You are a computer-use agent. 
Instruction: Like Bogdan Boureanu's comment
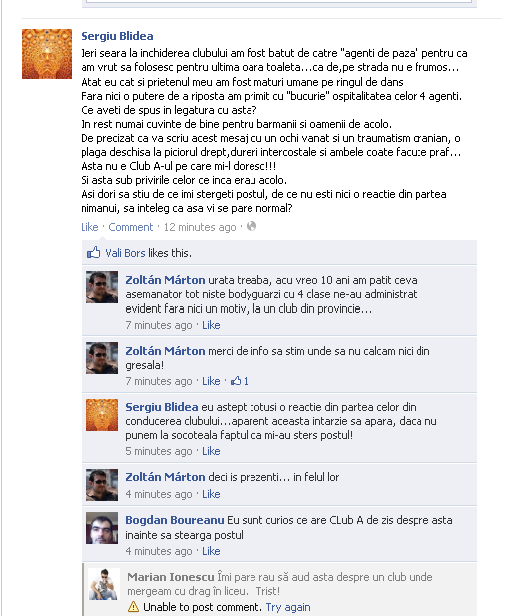(211, 551)
